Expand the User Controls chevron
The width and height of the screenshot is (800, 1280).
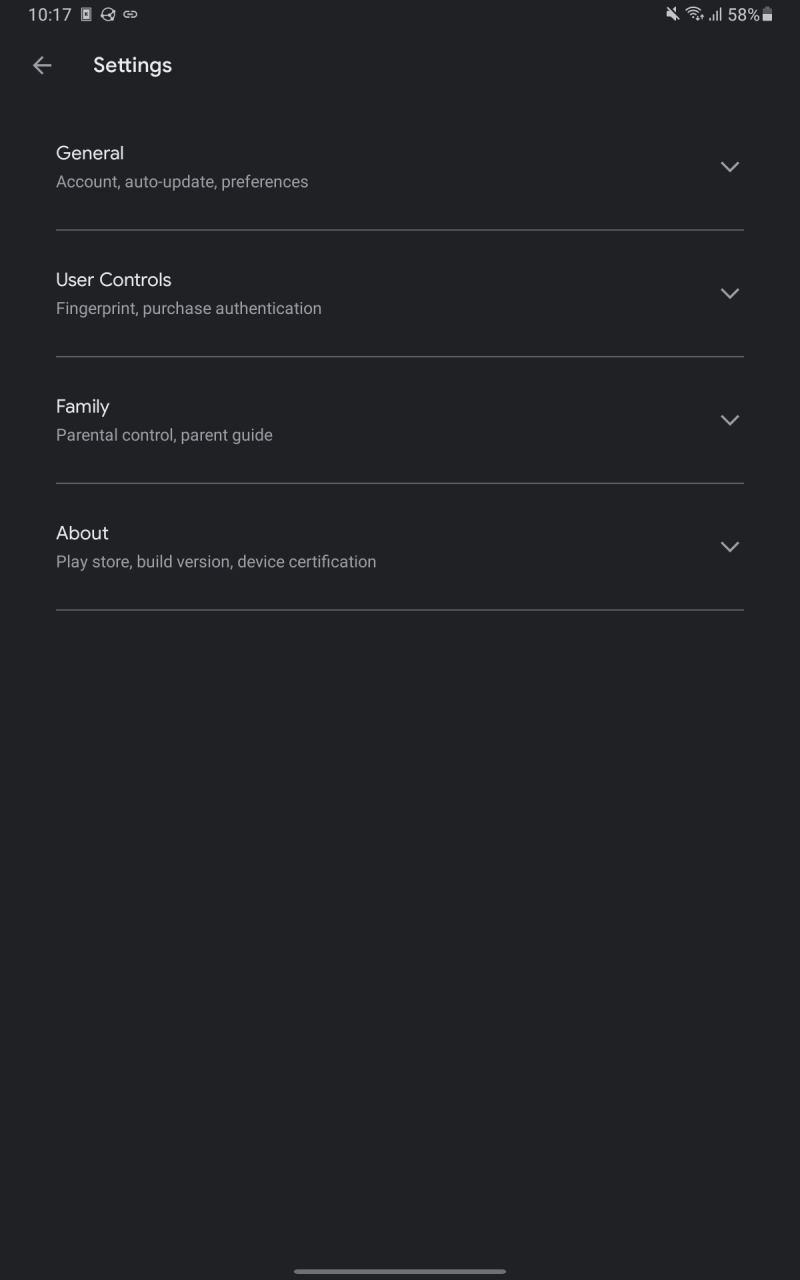[730, 293]
